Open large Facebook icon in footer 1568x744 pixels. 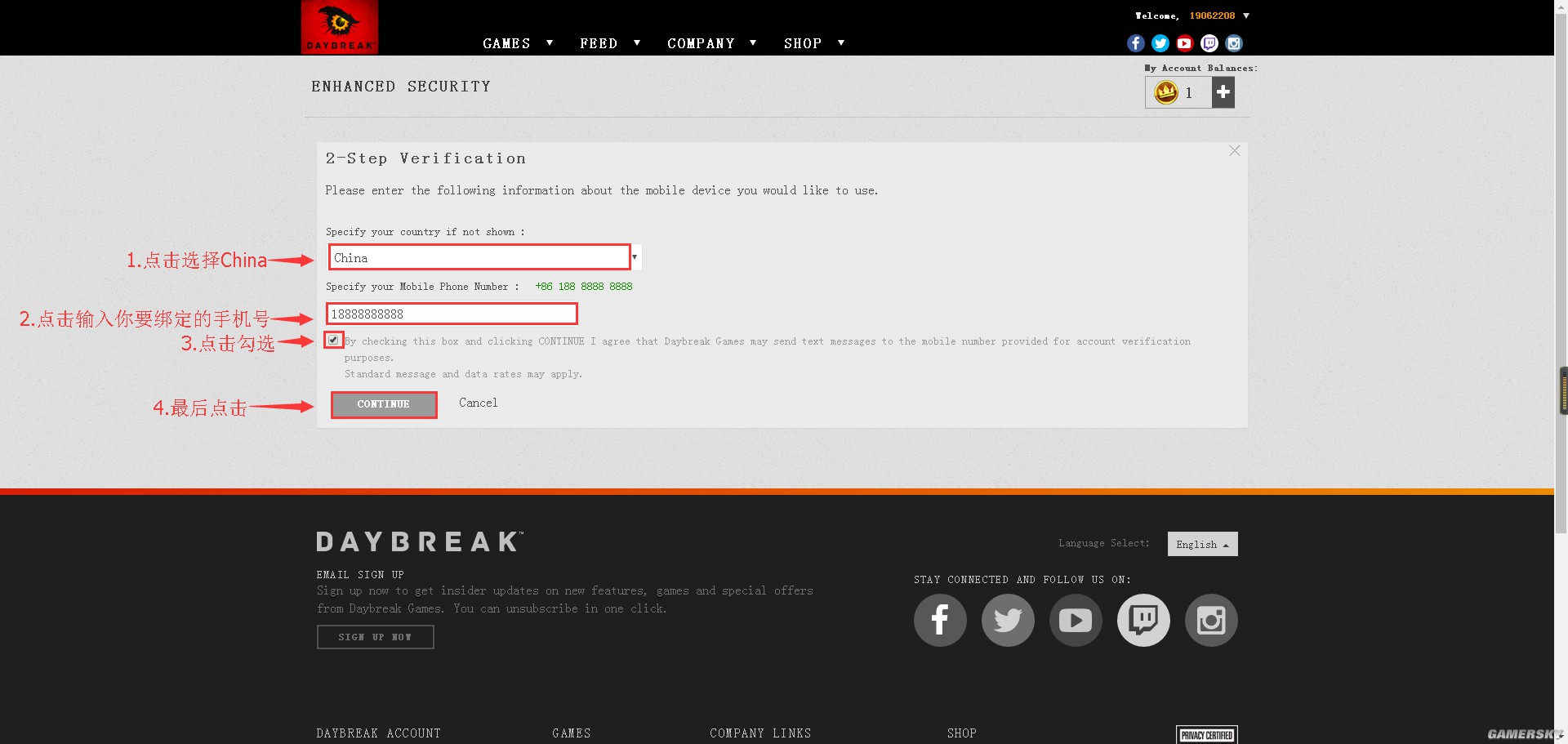pos(940,620)
